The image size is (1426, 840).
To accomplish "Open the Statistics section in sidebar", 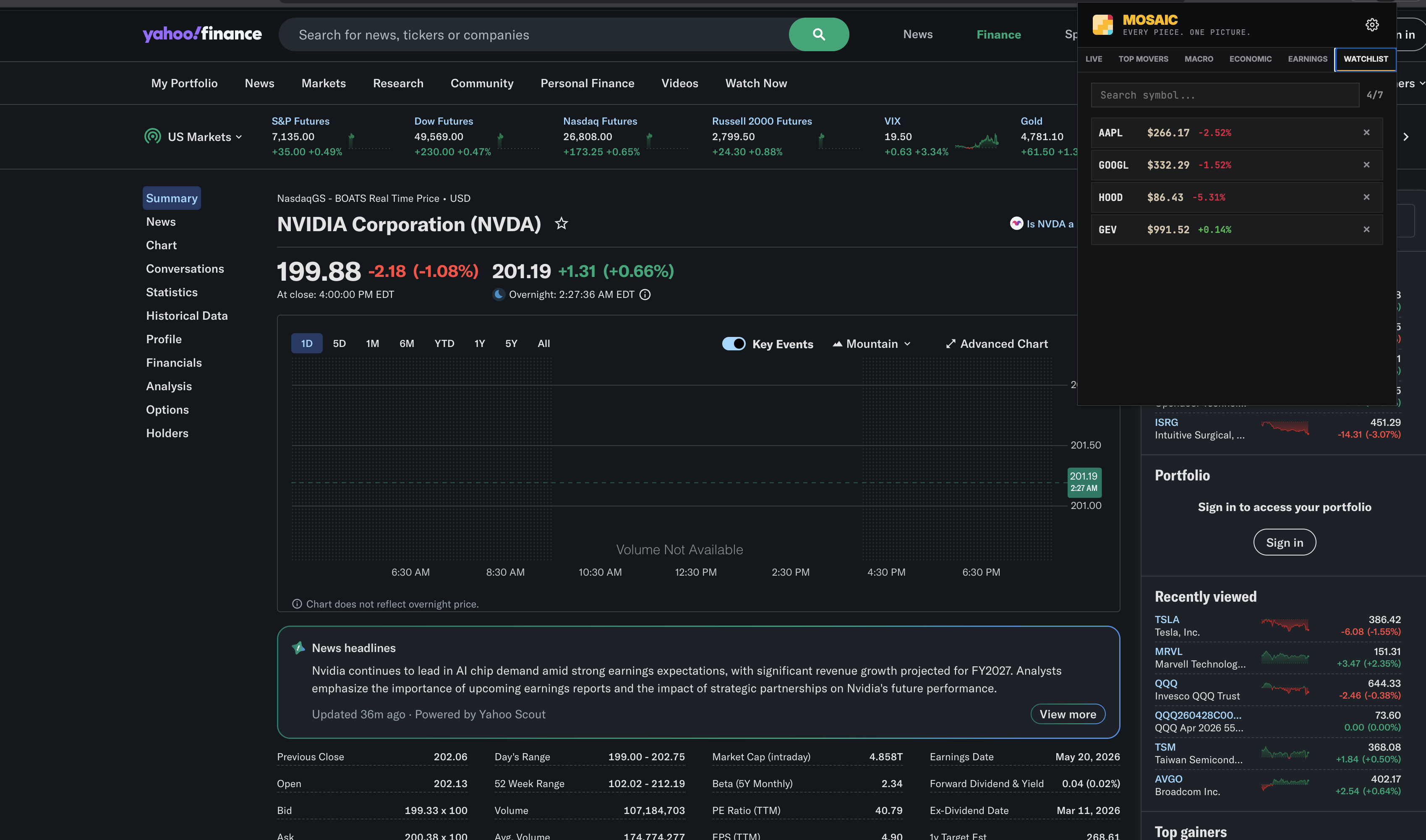I will tap(172, 292).
